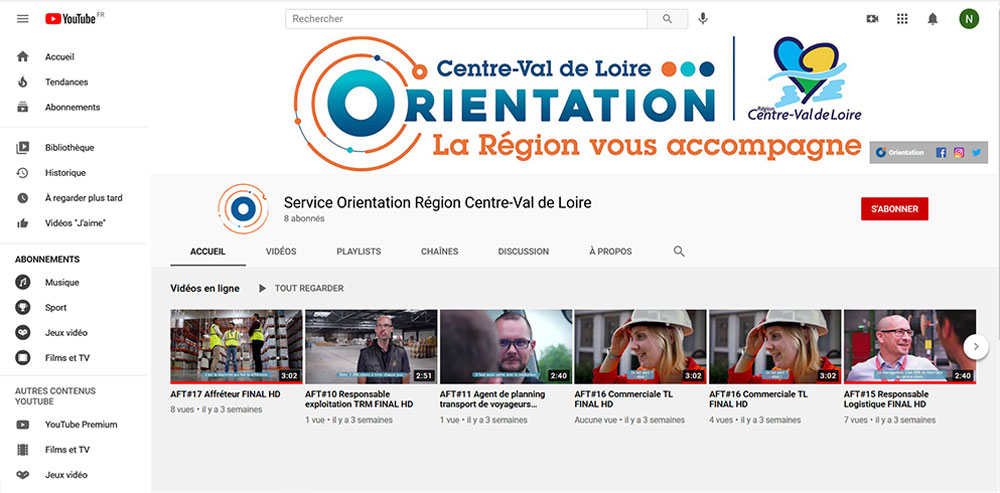Open the YouTube apps grid icon
Image resolution: width=1000 pixels, height=493 pixels.
pos(902,18)
